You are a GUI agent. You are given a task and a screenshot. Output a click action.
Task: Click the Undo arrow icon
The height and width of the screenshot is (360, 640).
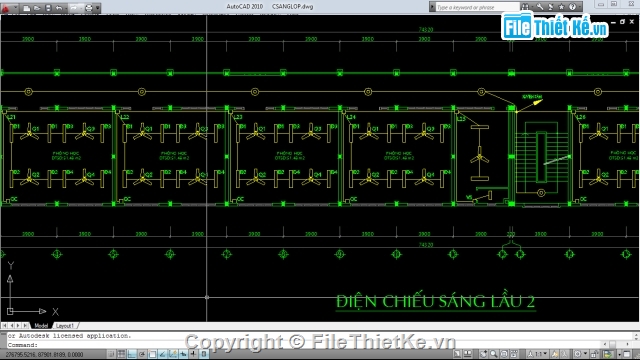(x=59, y=8)
